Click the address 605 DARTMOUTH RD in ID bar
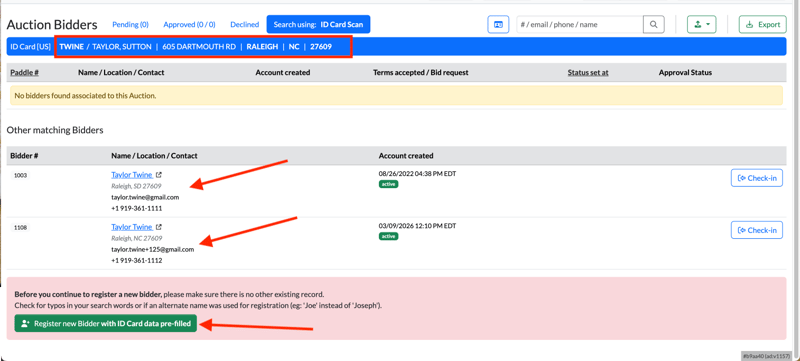Screen dimensions: 800x361 point(199,46)
